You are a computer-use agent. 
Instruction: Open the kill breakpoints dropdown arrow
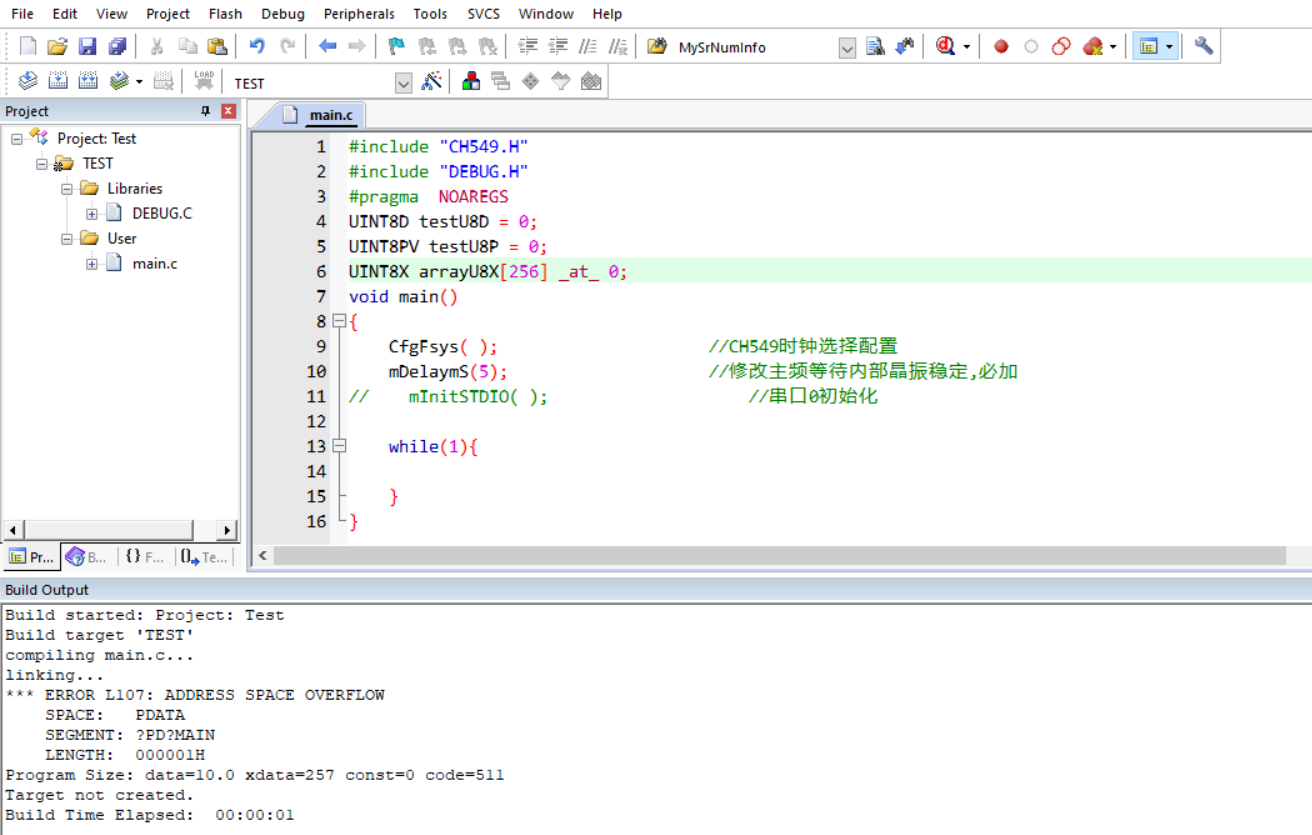pyautogui.click(x=1113, y=47)
